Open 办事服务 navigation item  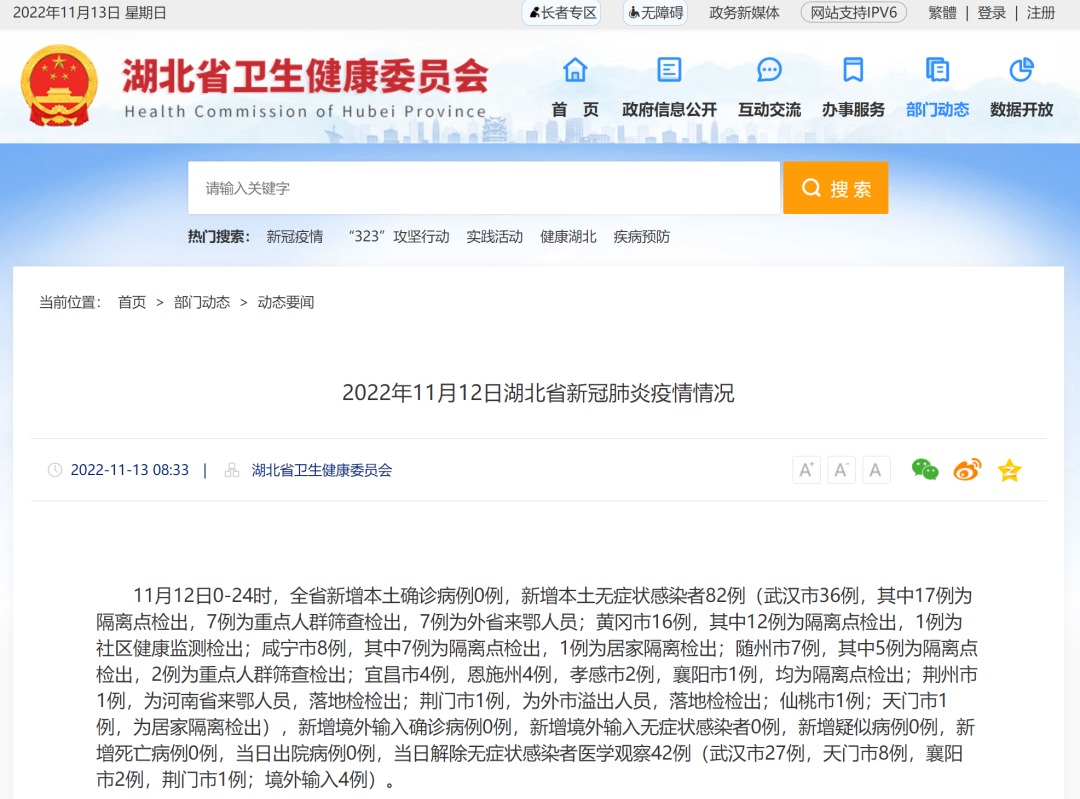coord(853,110)
